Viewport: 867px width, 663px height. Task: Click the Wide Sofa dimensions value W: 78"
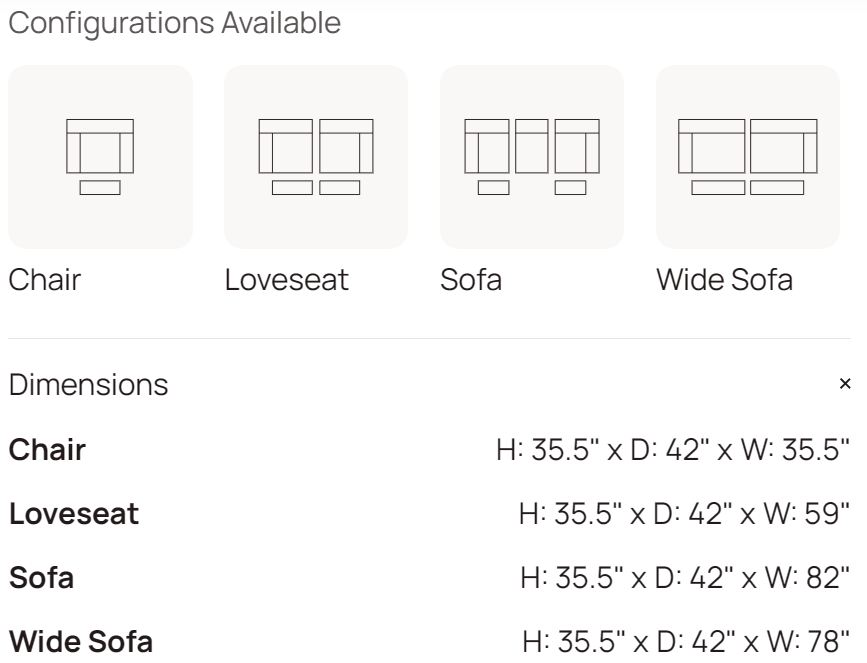pyautogui.click(x=686, y=641)
